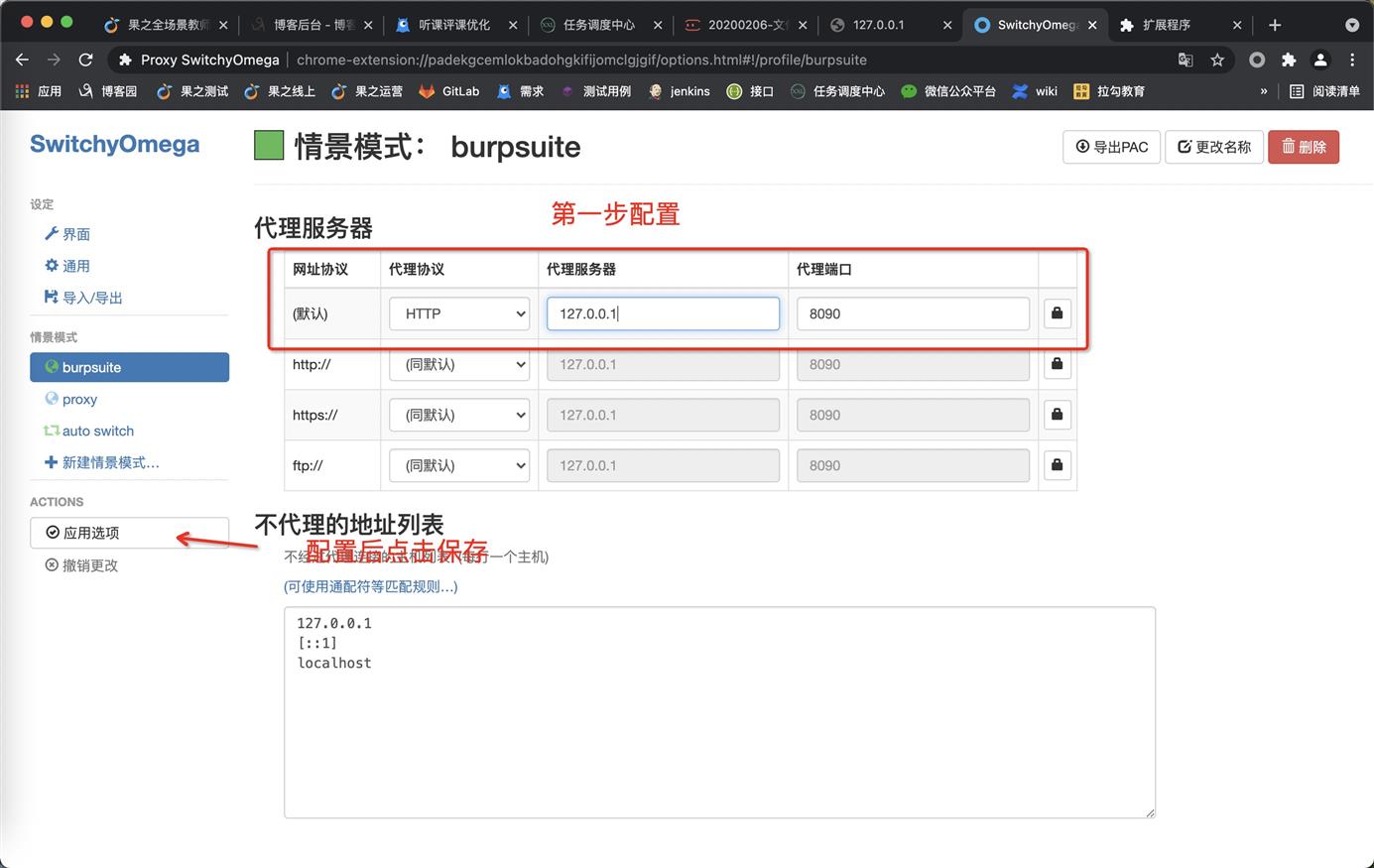Click the green profile color swatch
The image size is (1374, 868).
pyautogui.click(x=269, y=146)
